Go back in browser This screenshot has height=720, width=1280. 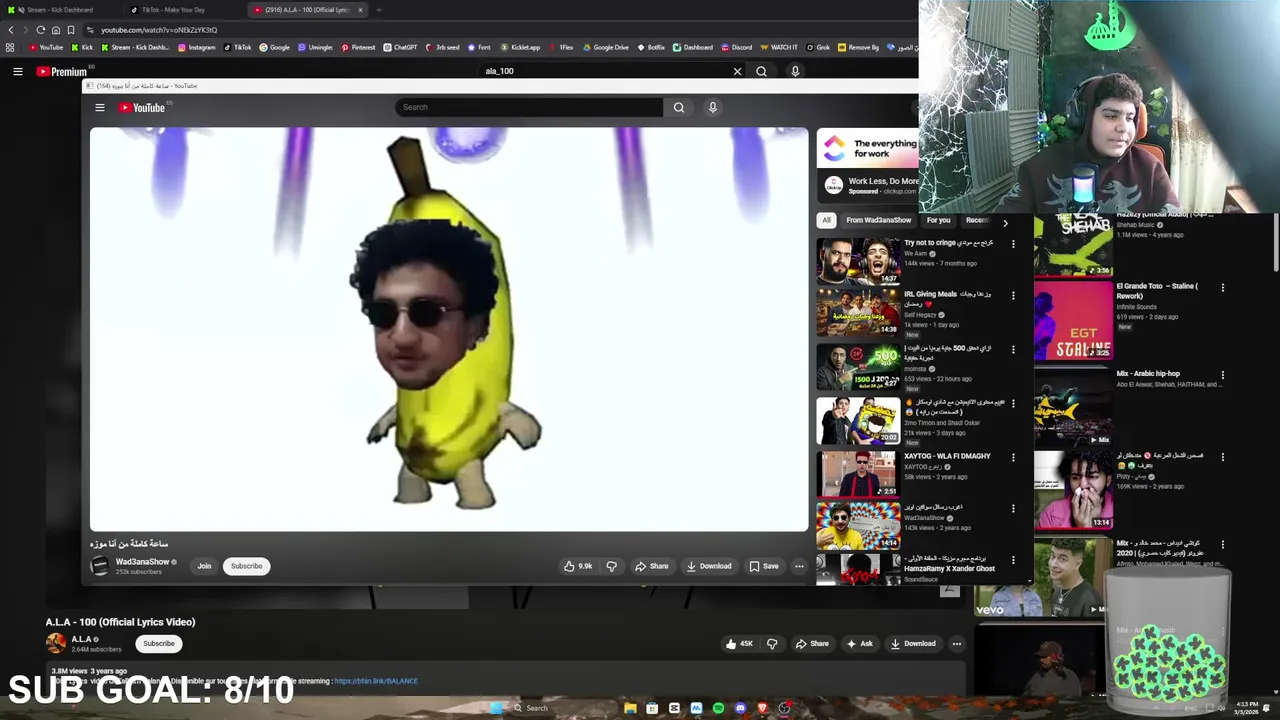pos(11,30)
